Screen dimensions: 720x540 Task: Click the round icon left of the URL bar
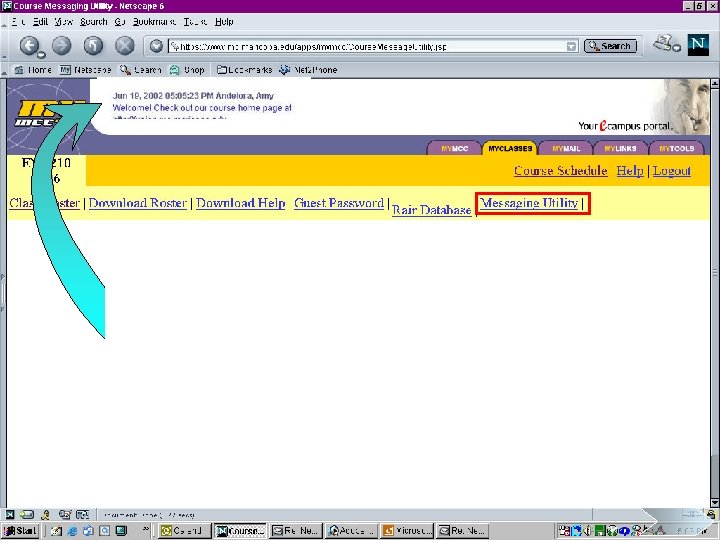pos(156,45)
